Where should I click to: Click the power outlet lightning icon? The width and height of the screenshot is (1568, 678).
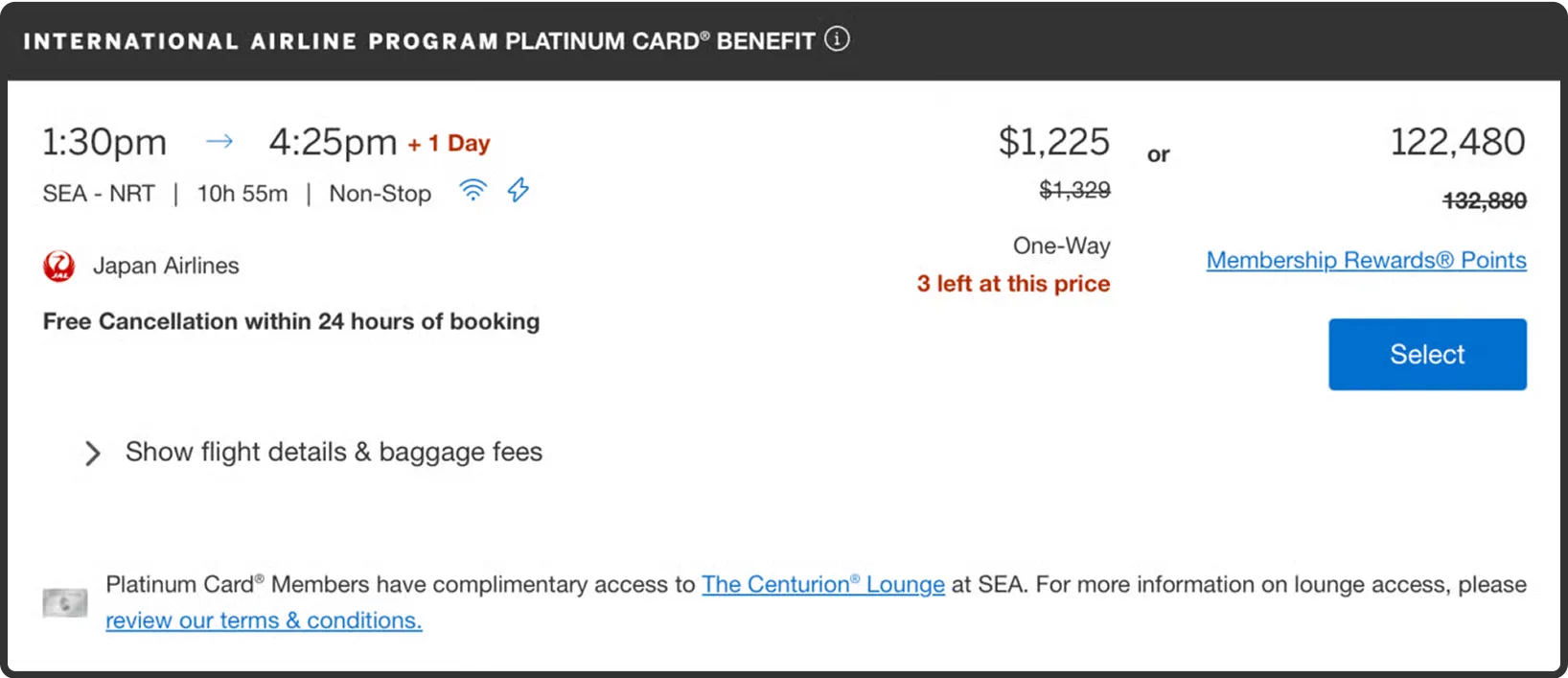pos(519,190)
